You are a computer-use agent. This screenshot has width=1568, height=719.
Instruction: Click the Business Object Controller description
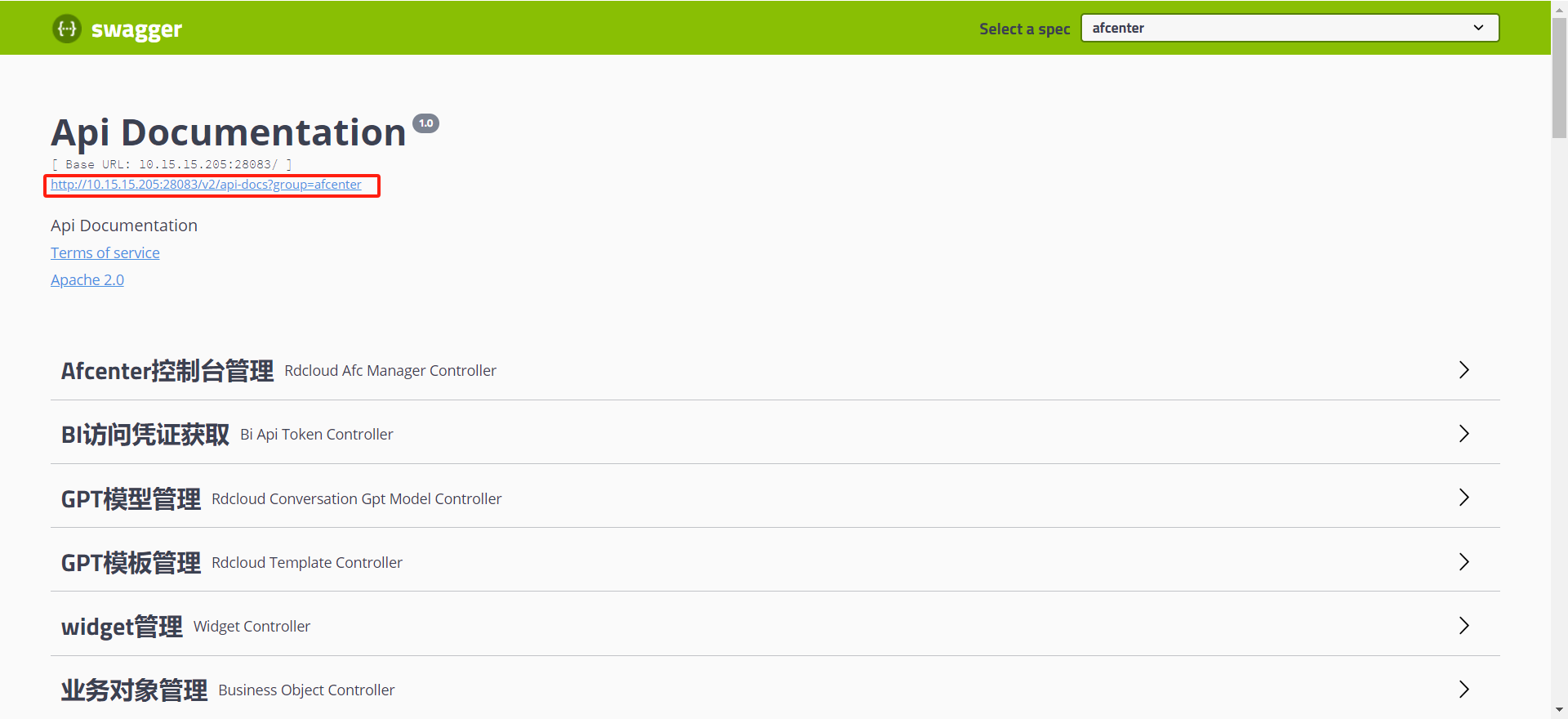pyautogui.click(x=306, y=690)
